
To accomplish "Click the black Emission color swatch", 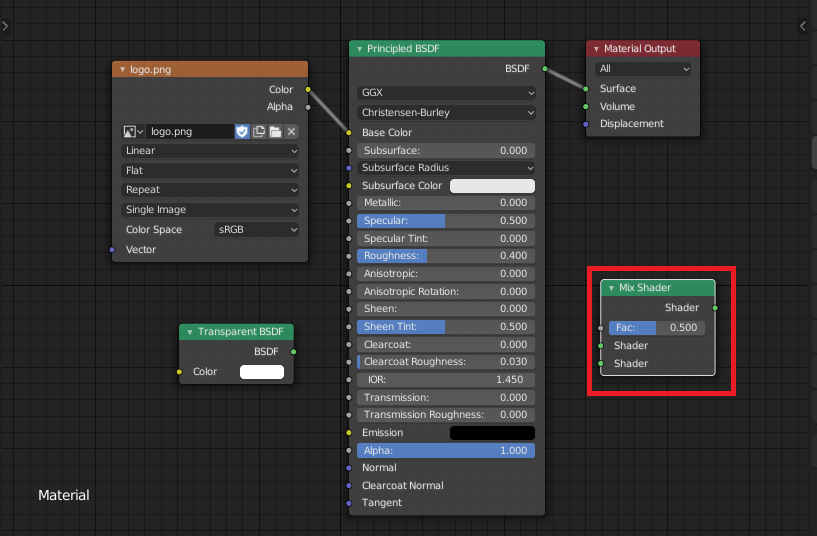I will (x=492, y=433).
